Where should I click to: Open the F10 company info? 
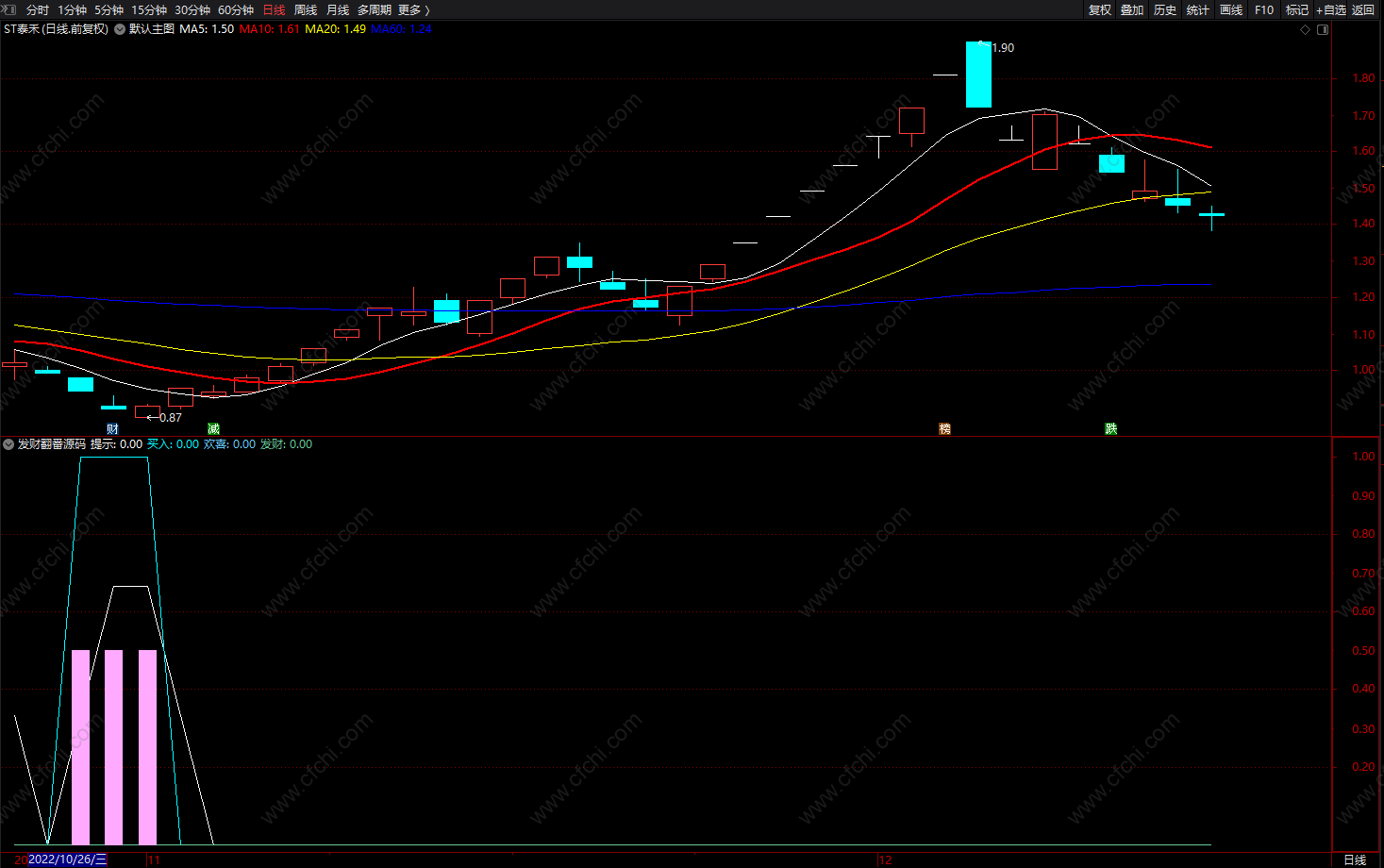pyautogui.click(x=1264, y=10)
